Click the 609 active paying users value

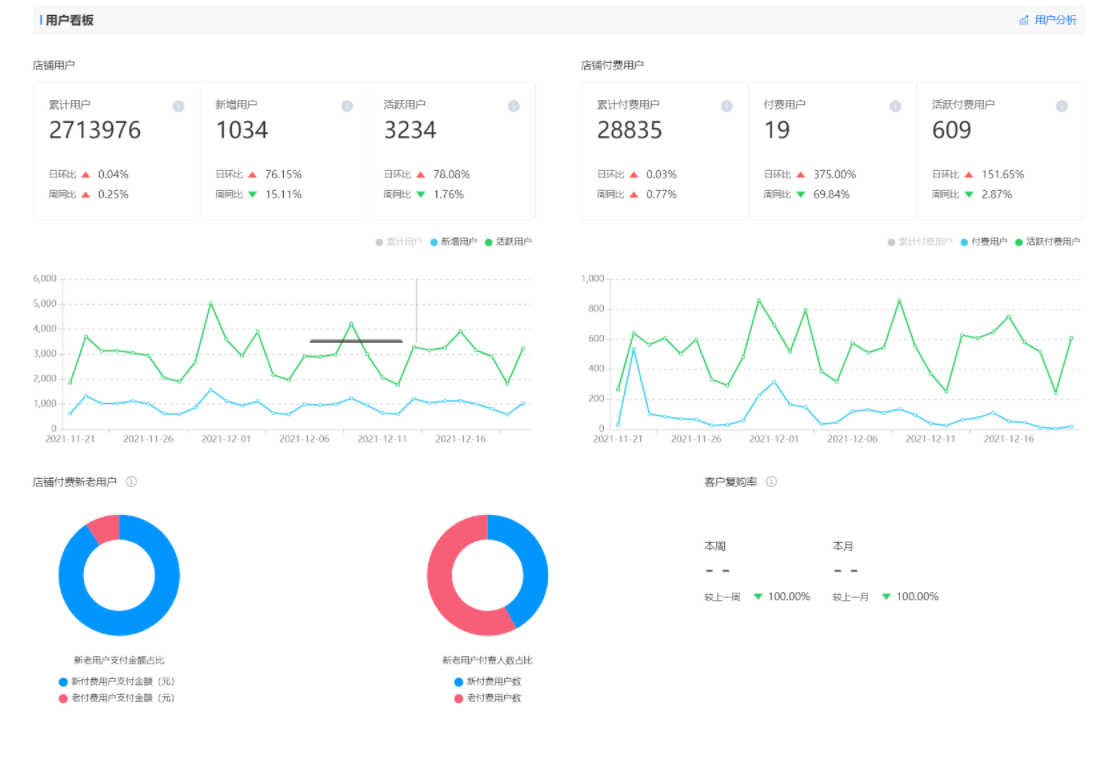point(952,130)
